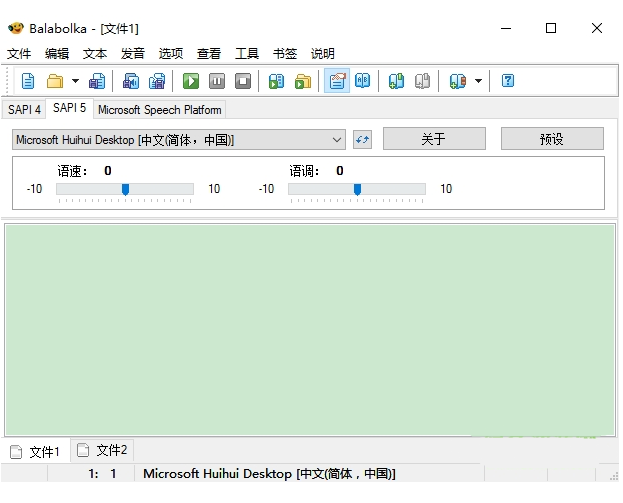Click the 预设 button
The image size is (623, 503).
552,139
